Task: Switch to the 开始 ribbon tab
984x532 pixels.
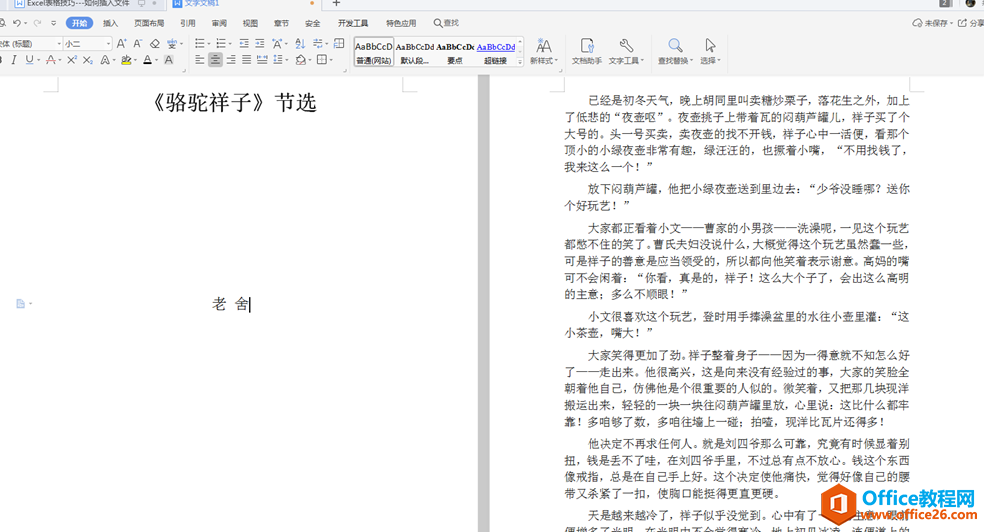Action: (x=79, y=23)
